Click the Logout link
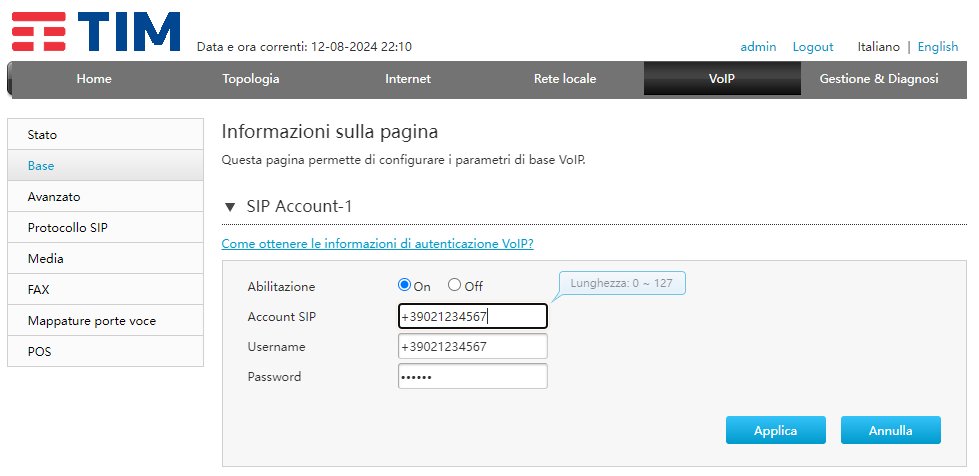The width and height of the screenshot is (979, 476). pos(812,47)
